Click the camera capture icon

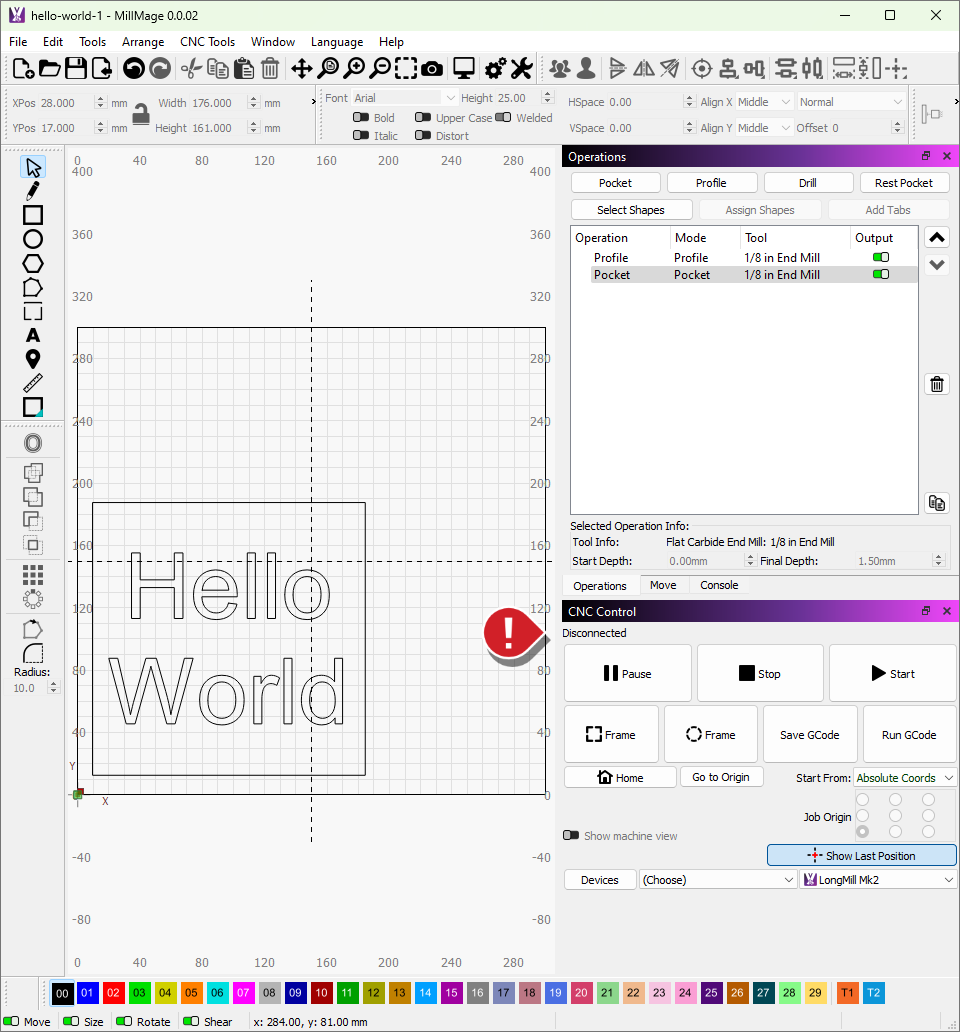point(432,68)
